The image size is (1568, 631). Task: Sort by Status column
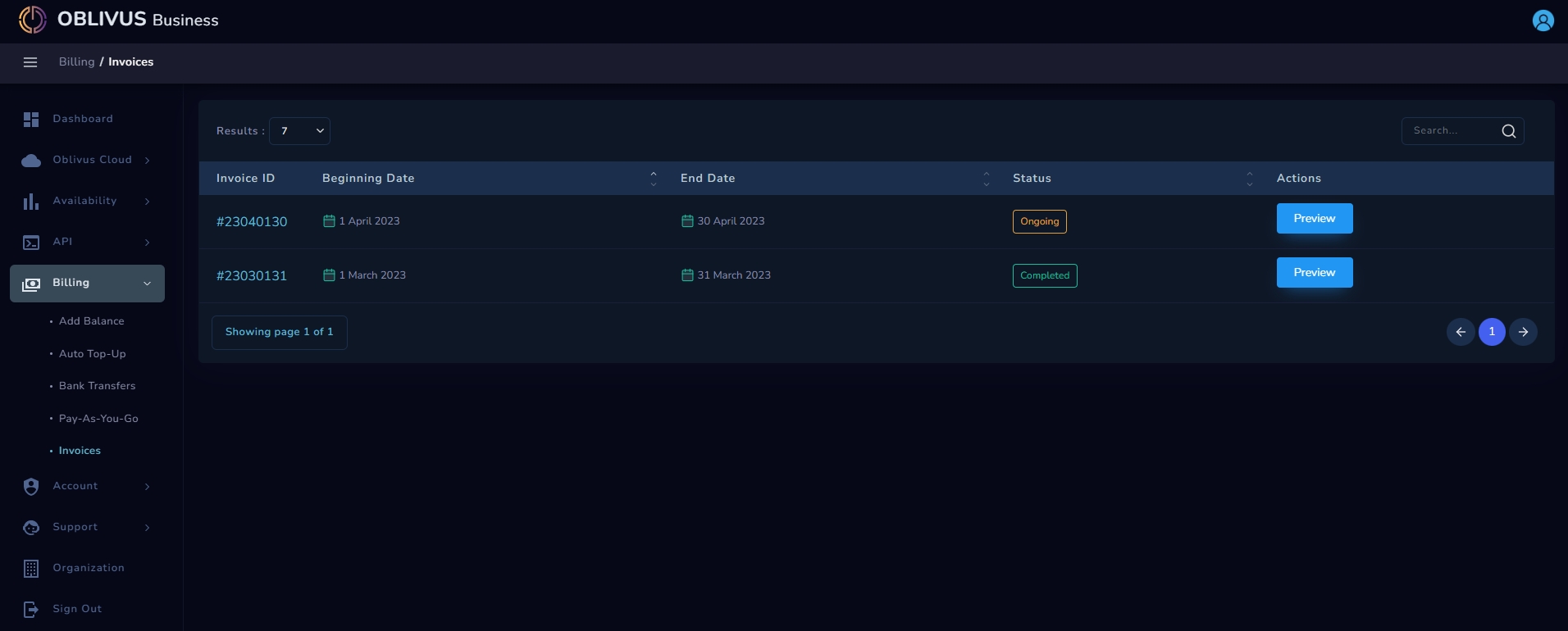coord(1250,179)
